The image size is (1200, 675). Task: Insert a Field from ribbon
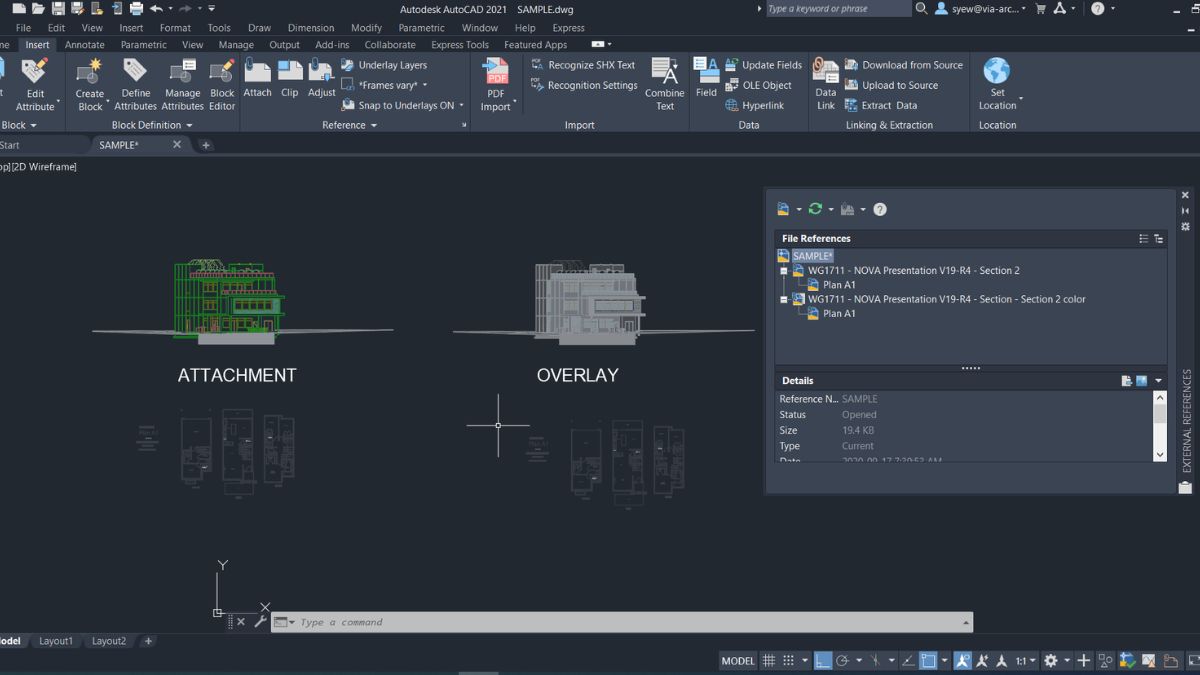click(706, 78)
